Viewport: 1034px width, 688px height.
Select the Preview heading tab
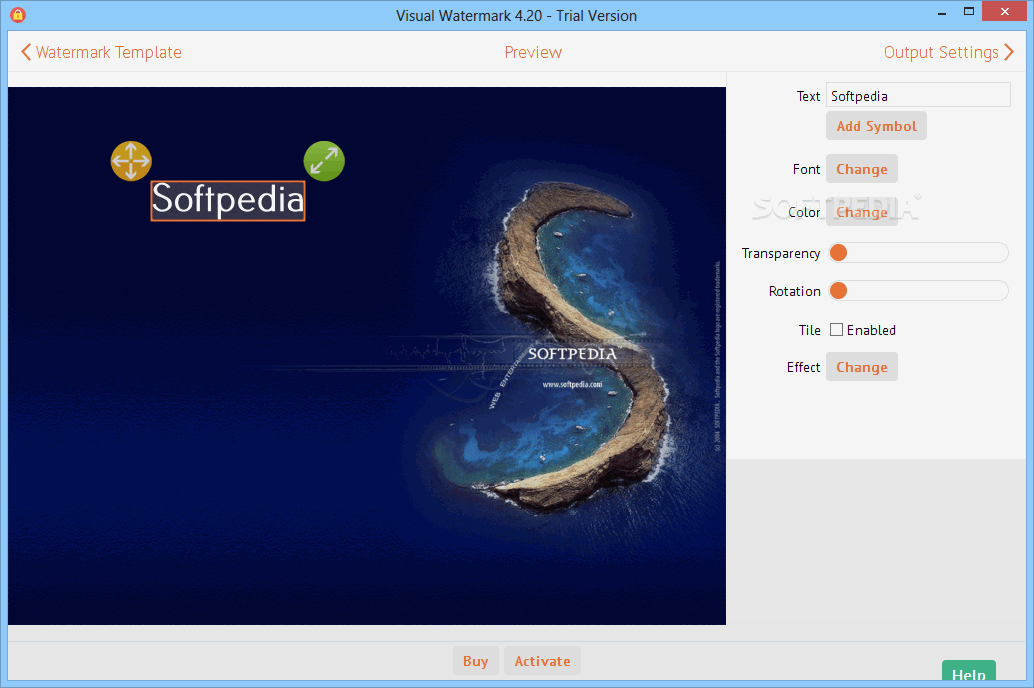coord(533,52)
